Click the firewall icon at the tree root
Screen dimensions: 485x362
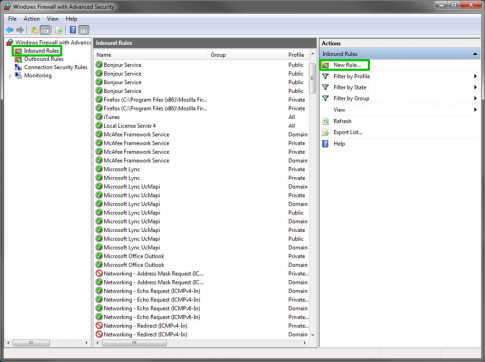click(10, 42)
